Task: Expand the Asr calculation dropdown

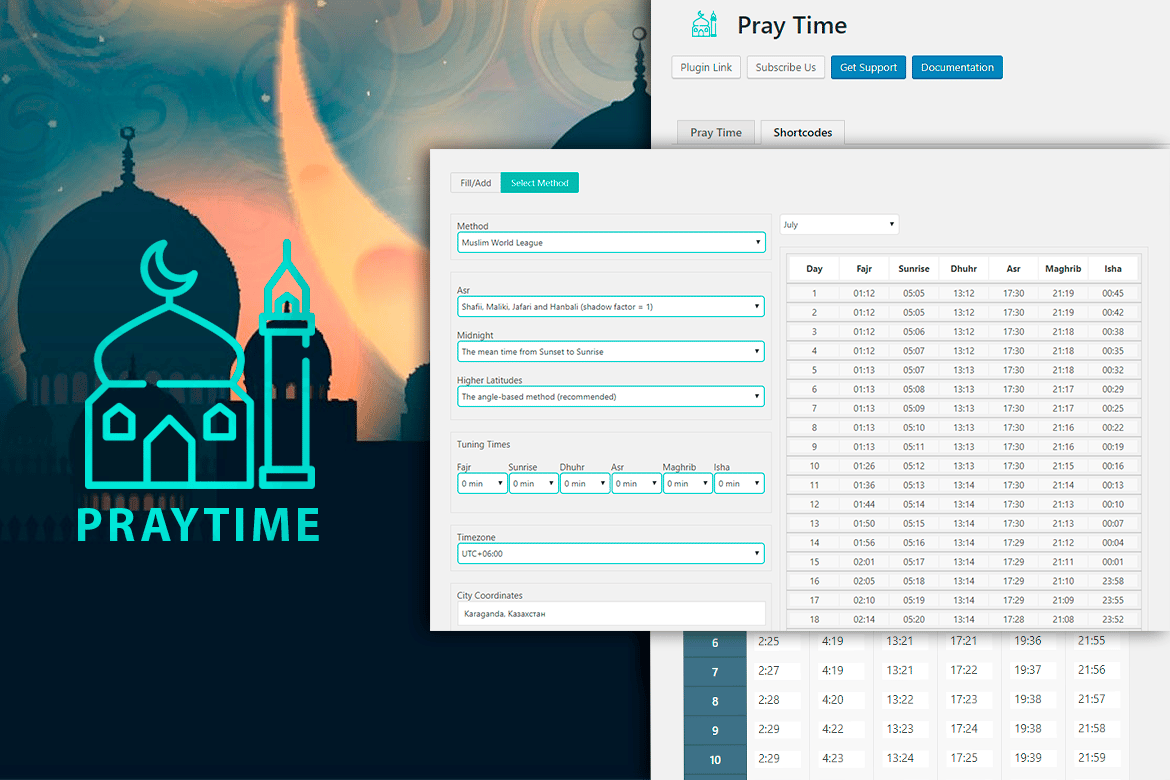Action: [x=611, y=307]
